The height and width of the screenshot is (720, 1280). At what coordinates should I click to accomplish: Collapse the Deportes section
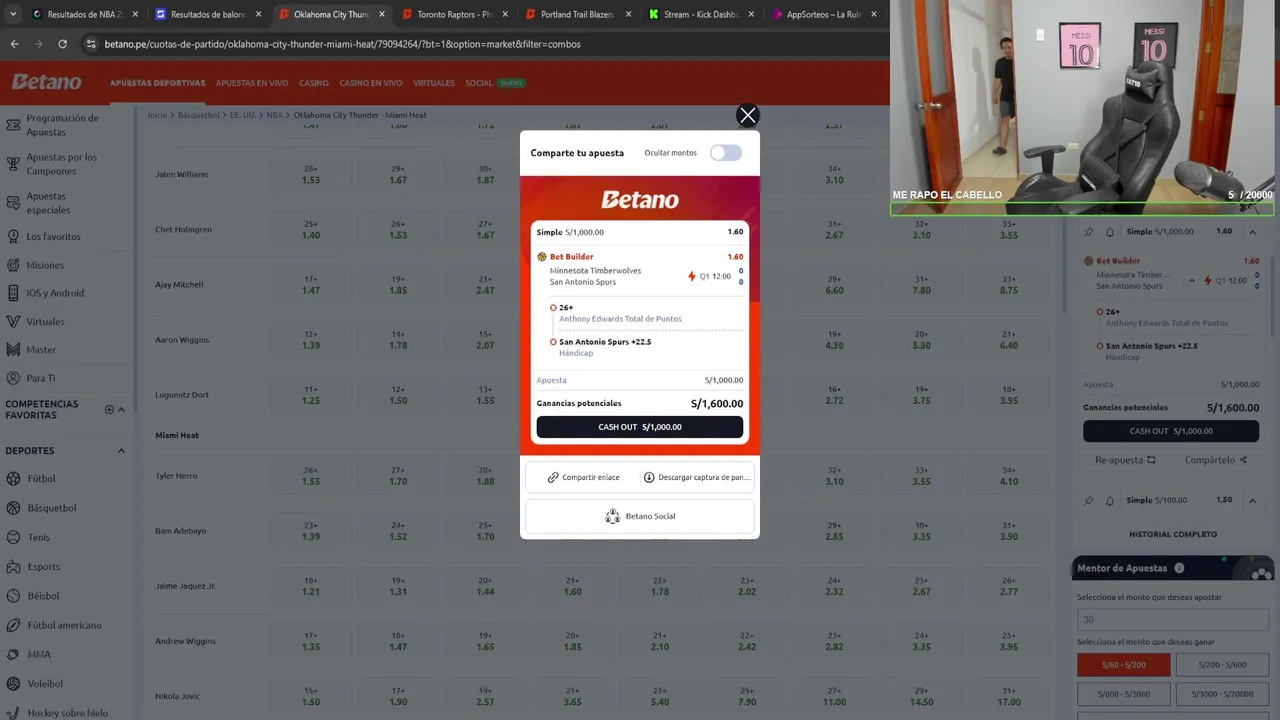121,451
